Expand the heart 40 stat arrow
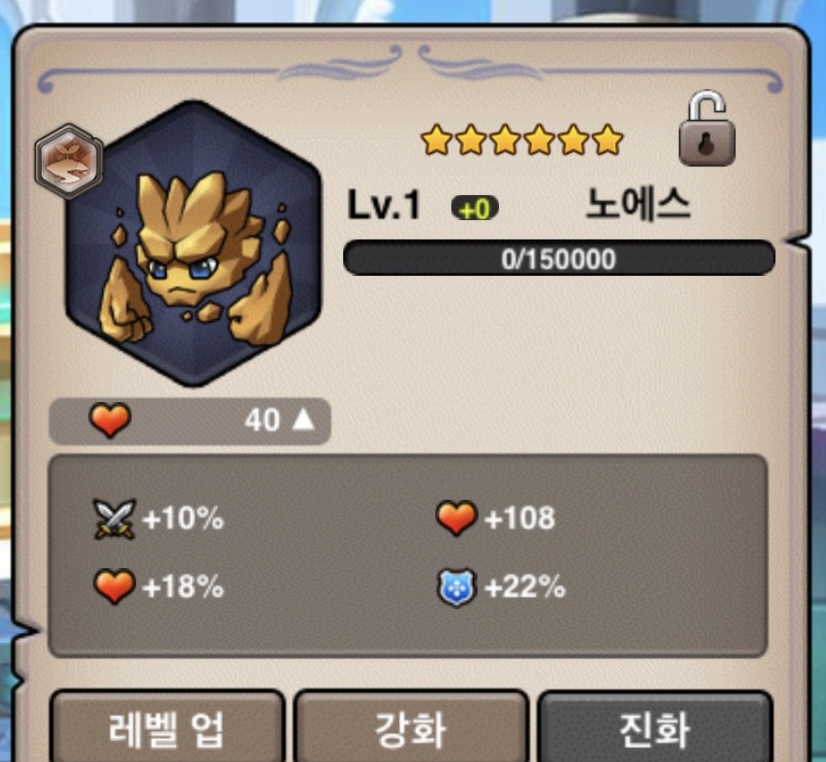The width and height of the screenshot is (826, 762). 303,420
